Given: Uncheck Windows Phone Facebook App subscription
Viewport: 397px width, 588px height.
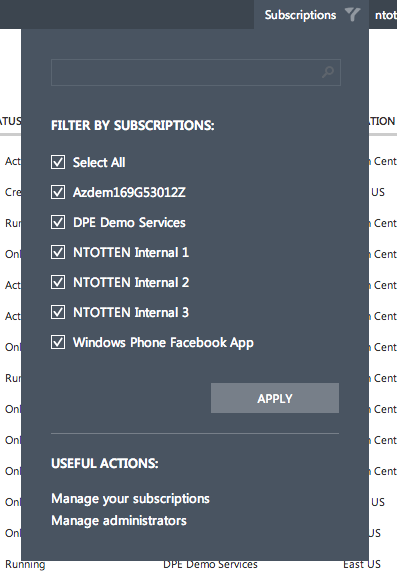Looking at the screenshot, I should click(58, 342).
